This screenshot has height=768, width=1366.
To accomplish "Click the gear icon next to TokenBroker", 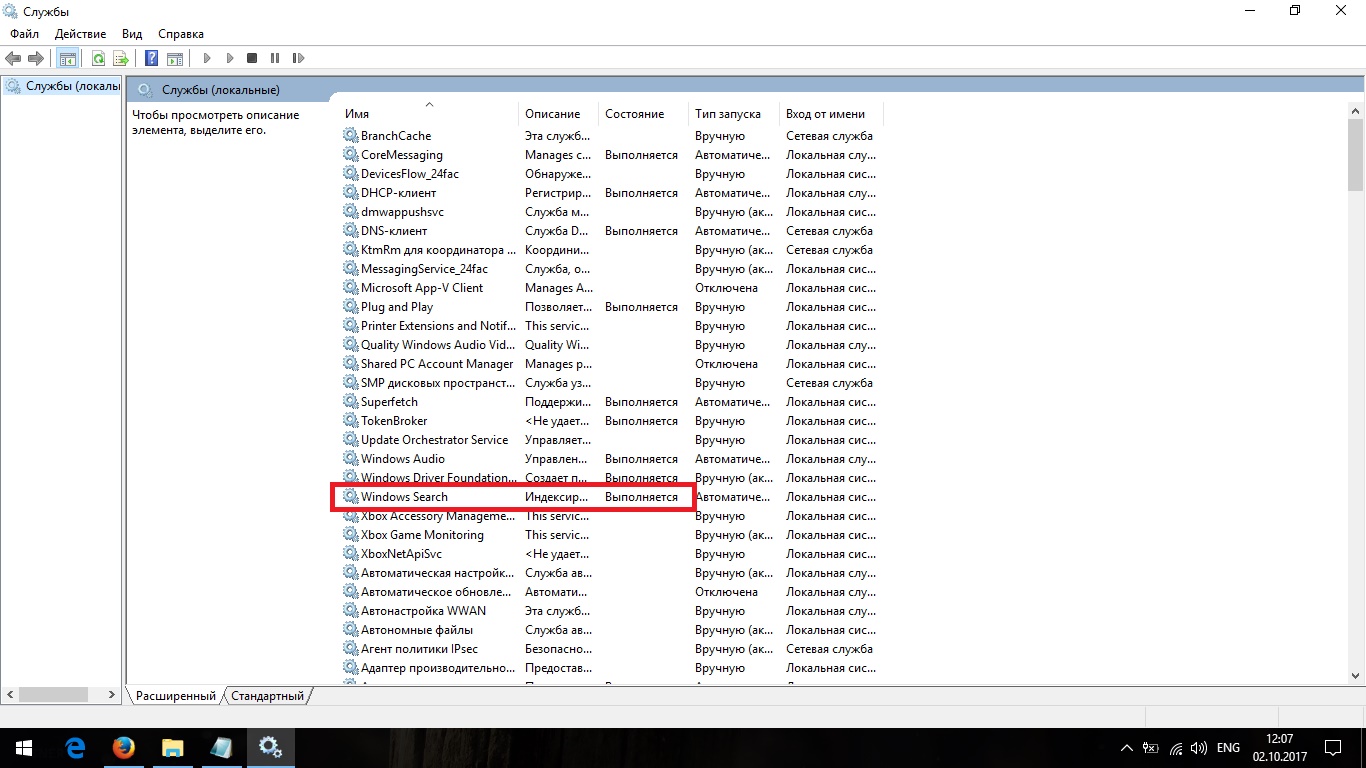I will [350, 421].
